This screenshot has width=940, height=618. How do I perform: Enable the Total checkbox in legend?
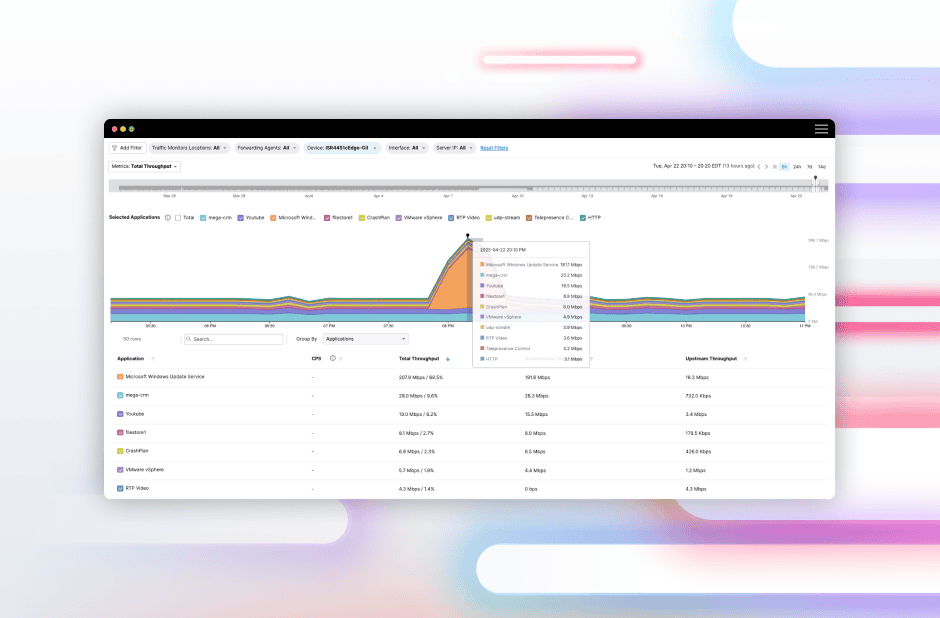point(178,217)
